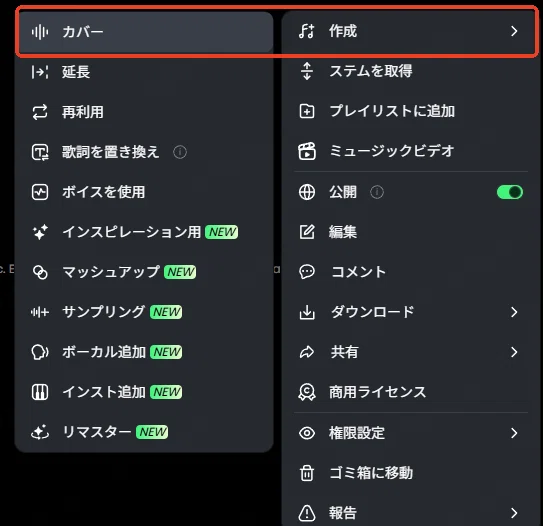The width and height of the screenshot is (543, 526).
Task: Click the piano keys icon for インスト追加
Action: (x=40, y=392)
